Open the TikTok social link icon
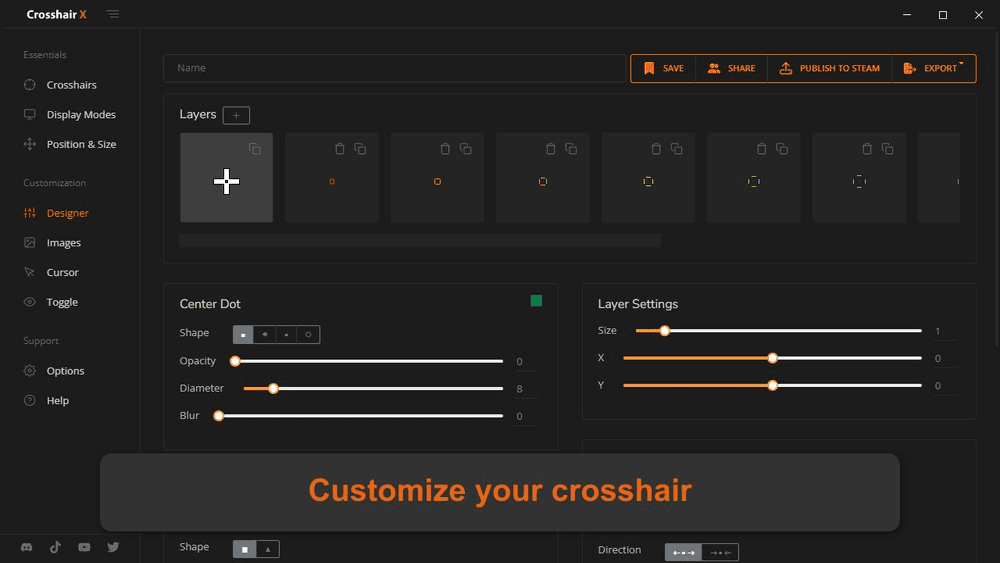1000x563 pixels. tap(56, 547)
